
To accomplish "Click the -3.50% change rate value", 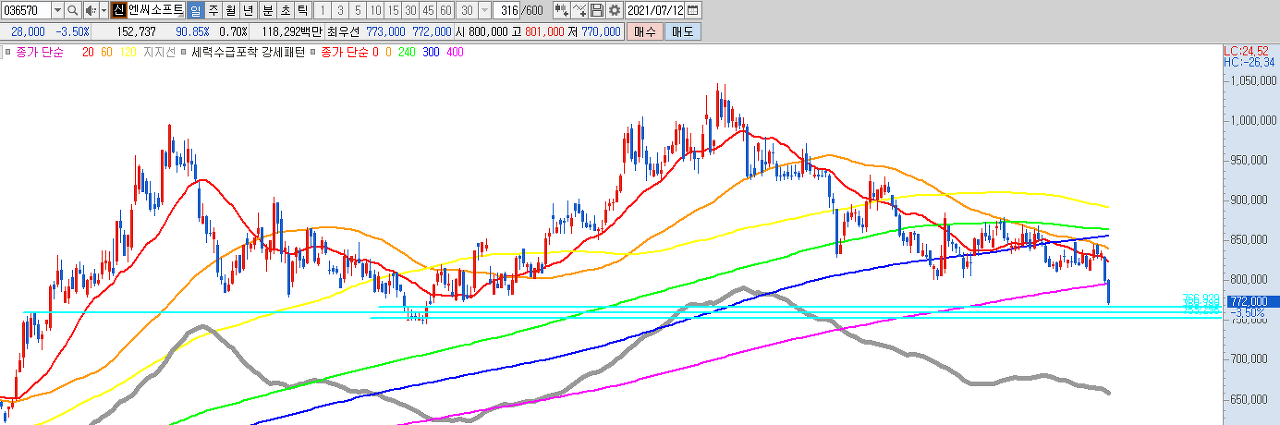I will (75, 32).
